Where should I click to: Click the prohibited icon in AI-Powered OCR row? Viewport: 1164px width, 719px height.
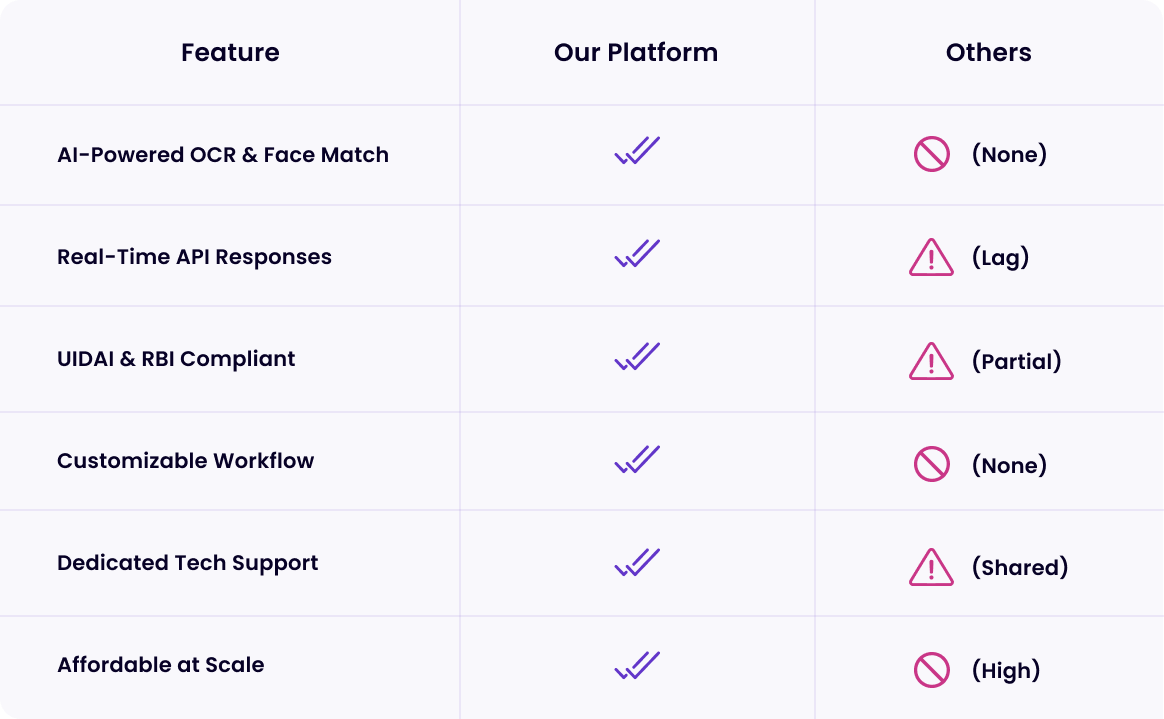932,154
